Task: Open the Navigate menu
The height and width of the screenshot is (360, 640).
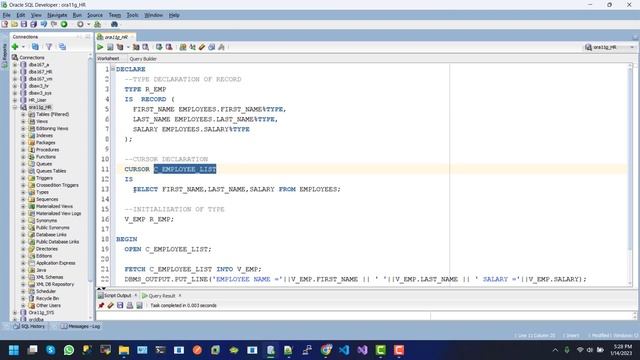Action: coord(57,15)
